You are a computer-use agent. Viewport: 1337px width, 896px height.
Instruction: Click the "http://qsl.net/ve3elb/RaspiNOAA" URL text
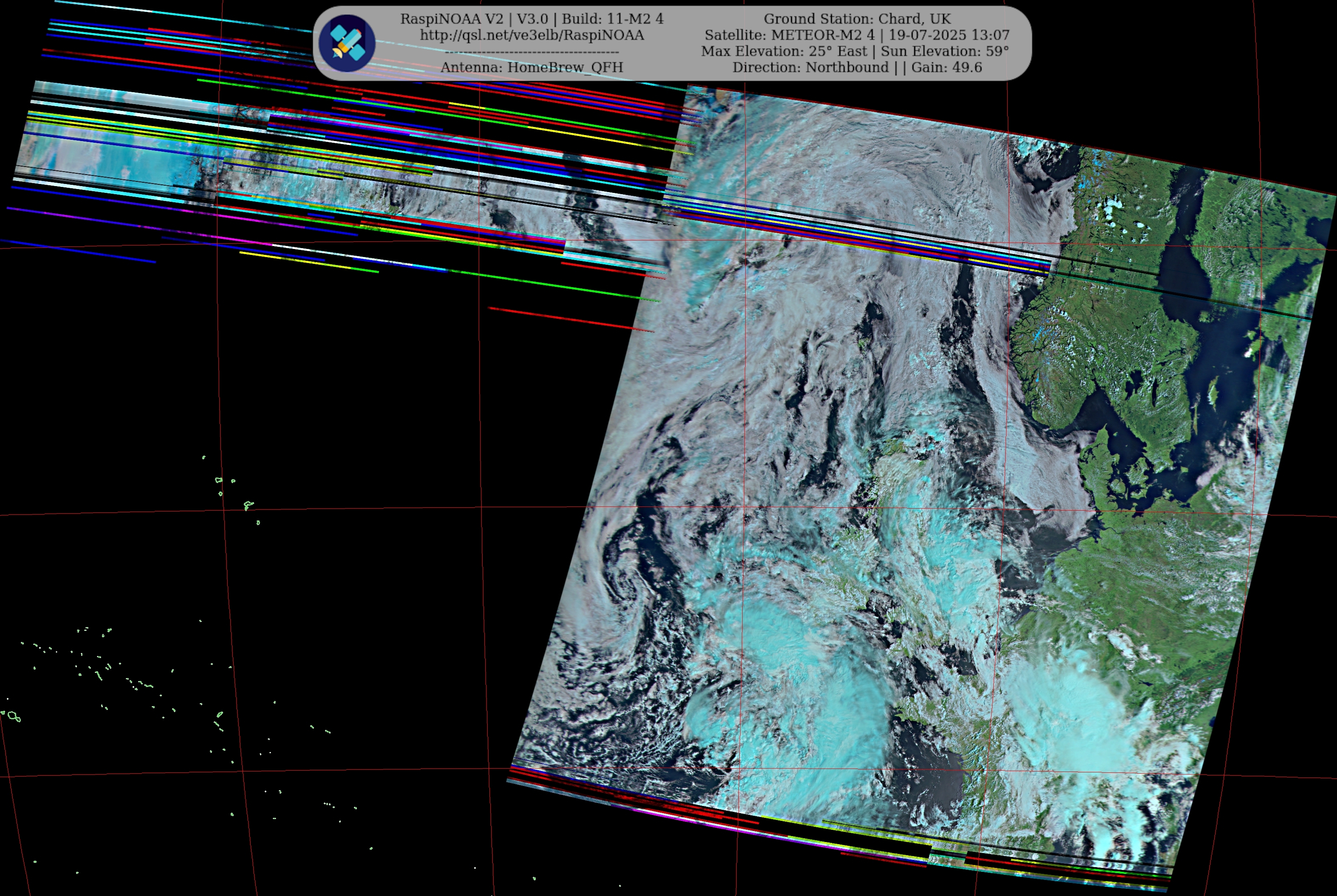point(532,35)
